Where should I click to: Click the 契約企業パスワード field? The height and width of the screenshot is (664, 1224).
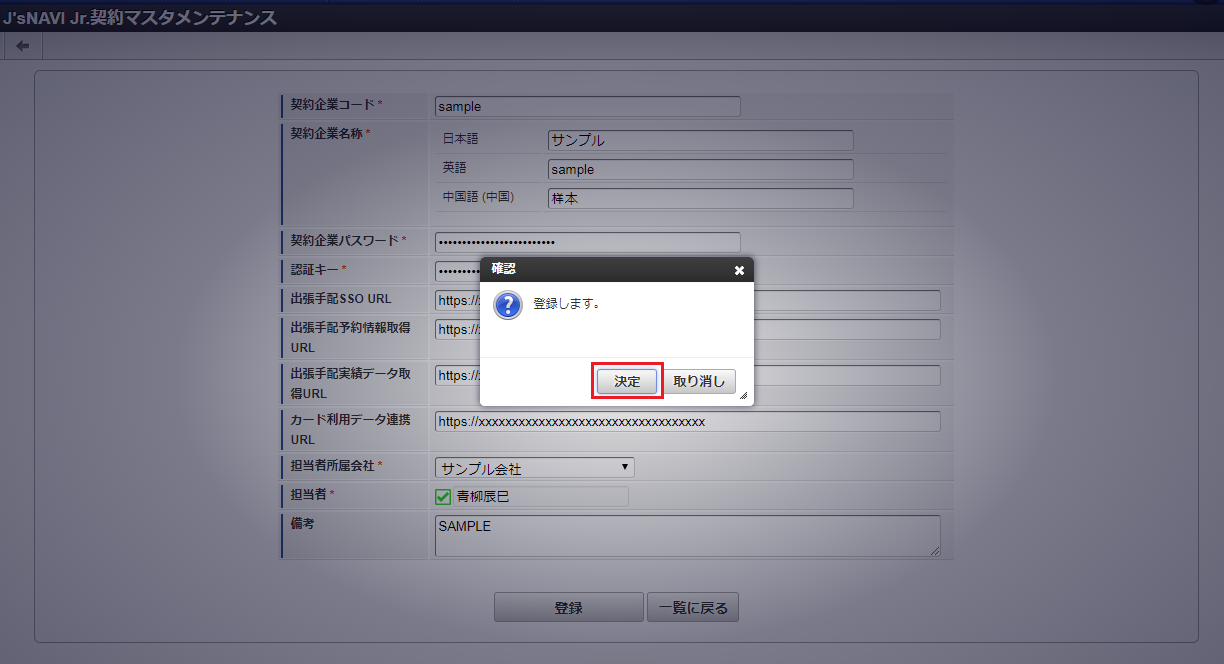(588, 242)
